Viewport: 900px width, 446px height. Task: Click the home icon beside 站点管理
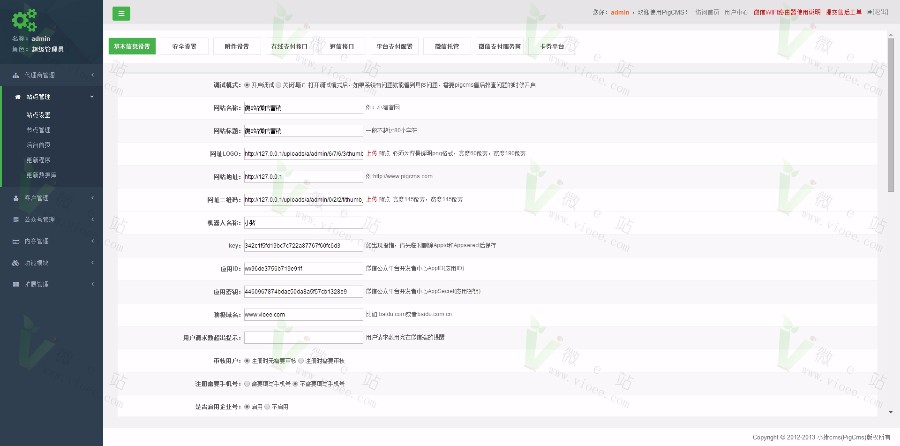coord(17,97)
